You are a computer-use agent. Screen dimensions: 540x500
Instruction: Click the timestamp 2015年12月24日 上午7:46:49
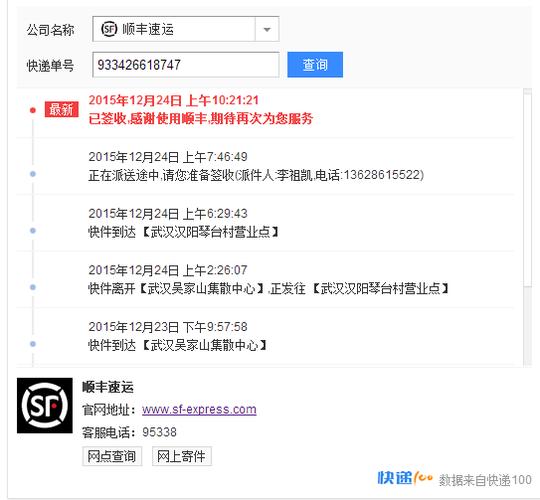[168, 157]
